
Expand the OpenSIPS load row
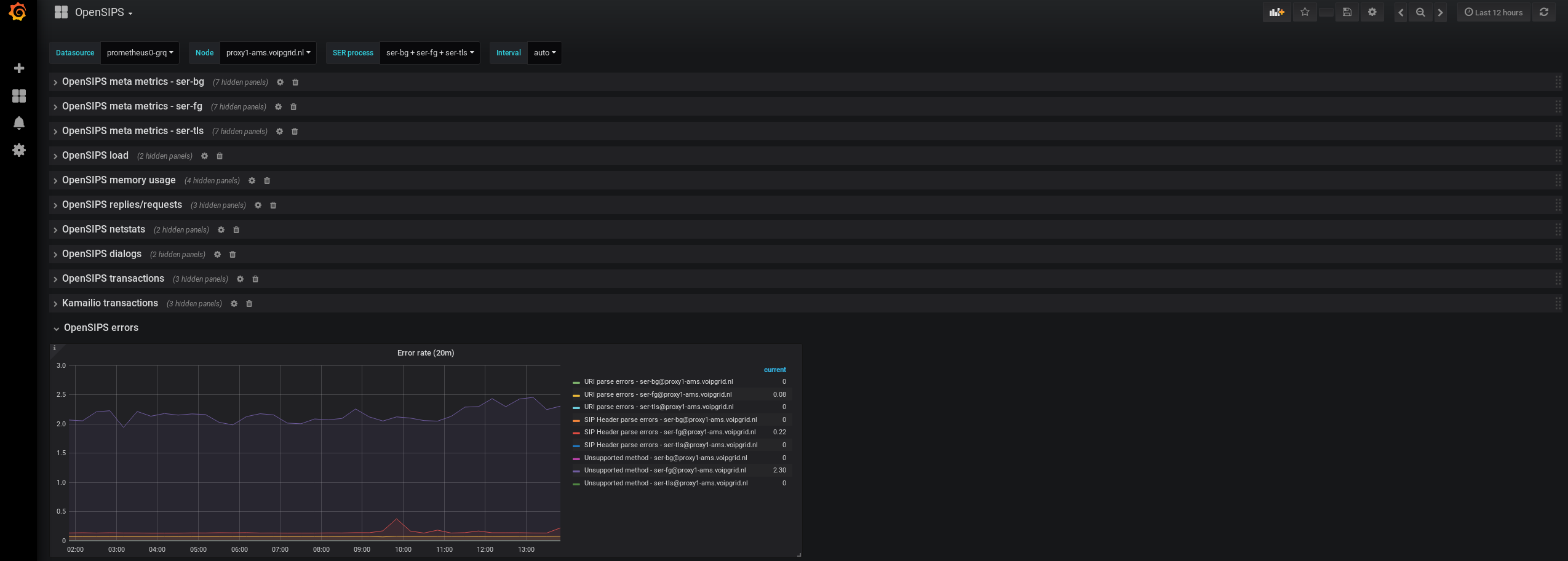coord(95,156)
